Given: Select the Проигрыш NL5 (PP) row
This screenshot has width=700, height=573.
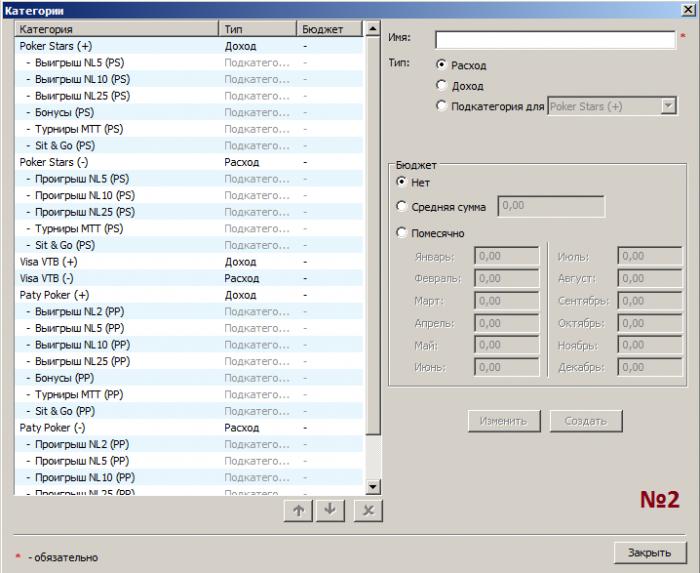Looking at the screenshot, I should coord(189,461).
